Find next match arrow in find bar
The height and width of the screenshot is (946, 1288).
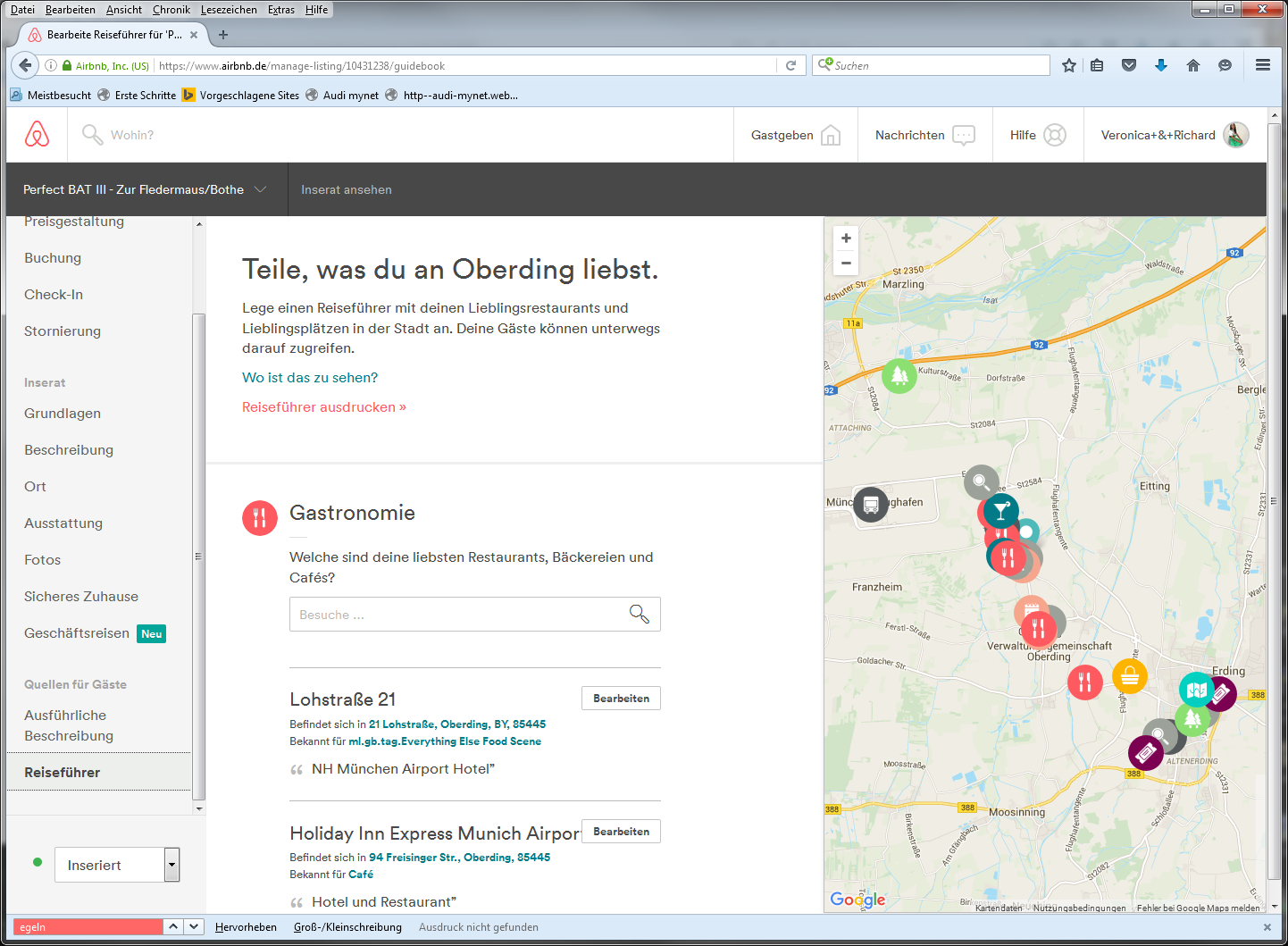(194, 927)
